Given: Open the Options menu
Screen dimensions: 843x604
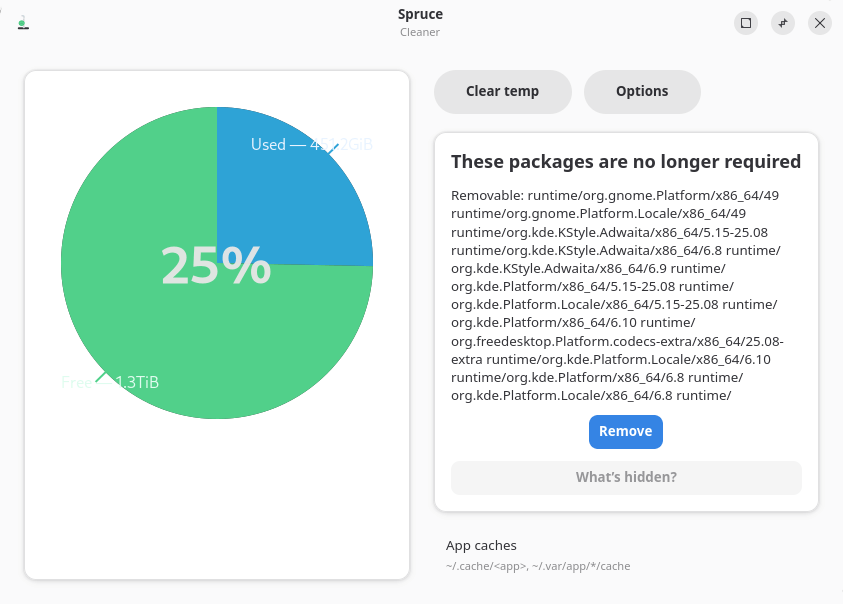Looking at the screenshot, I should tap(642, 92).
